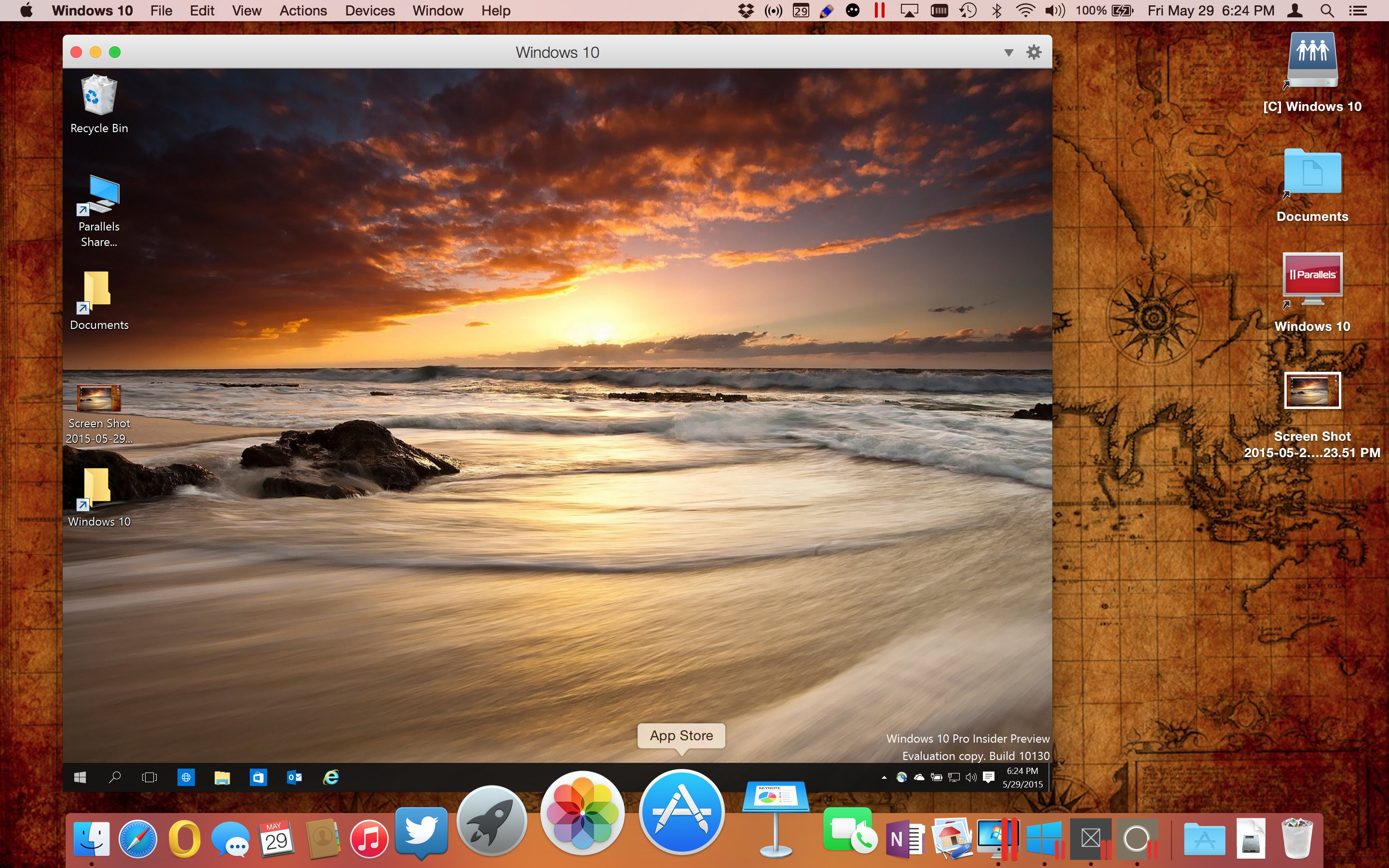Open Notification Center from the menu bar
The image size is (1389, 868).
[x=1358, y=10]
